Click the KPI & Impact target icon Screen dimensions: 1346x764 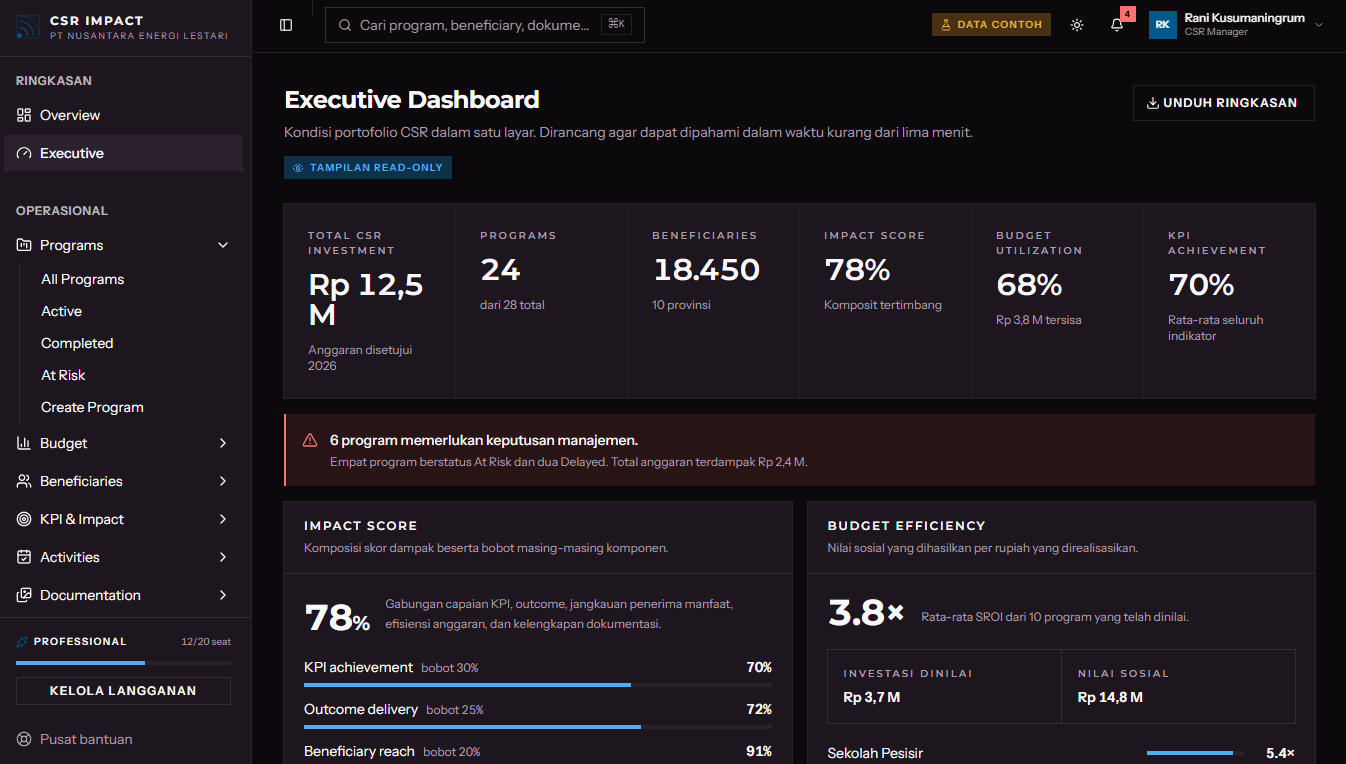coord(24,519)
